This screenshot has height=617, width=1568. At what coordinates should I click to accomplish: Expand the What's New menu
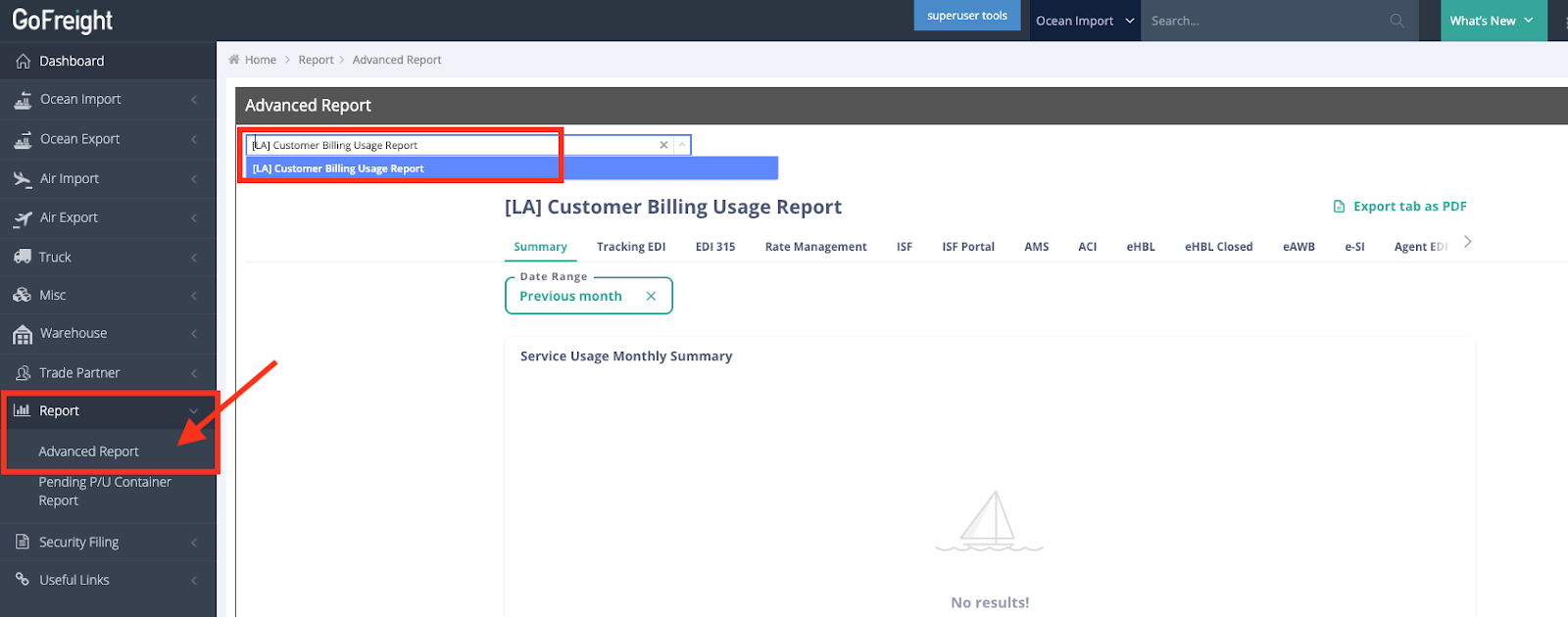tap(1492, 21)
